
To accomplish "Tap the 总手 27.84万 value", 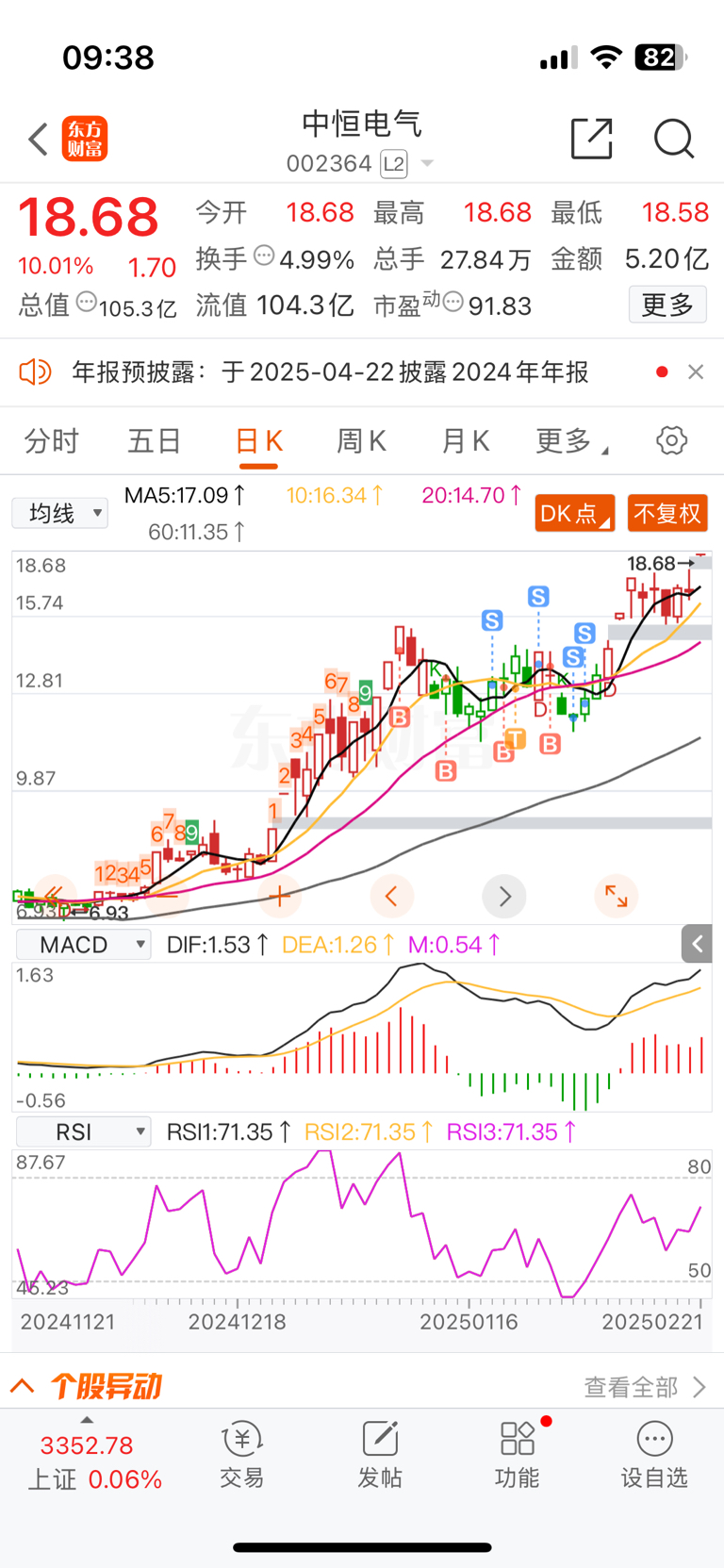I will click(452, 259).
